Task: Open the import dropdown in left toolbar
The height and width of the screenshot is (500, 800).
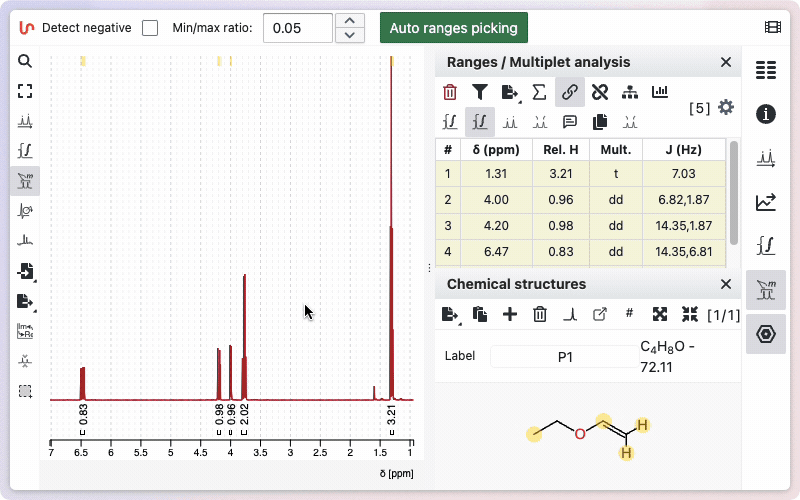Action: tap(25, 271)
